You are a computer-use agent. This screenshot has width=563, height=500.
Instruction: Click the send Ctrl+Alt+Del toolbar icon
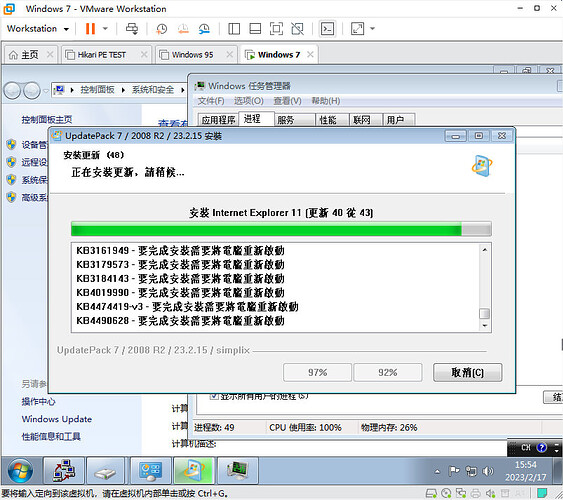[132, 28]
